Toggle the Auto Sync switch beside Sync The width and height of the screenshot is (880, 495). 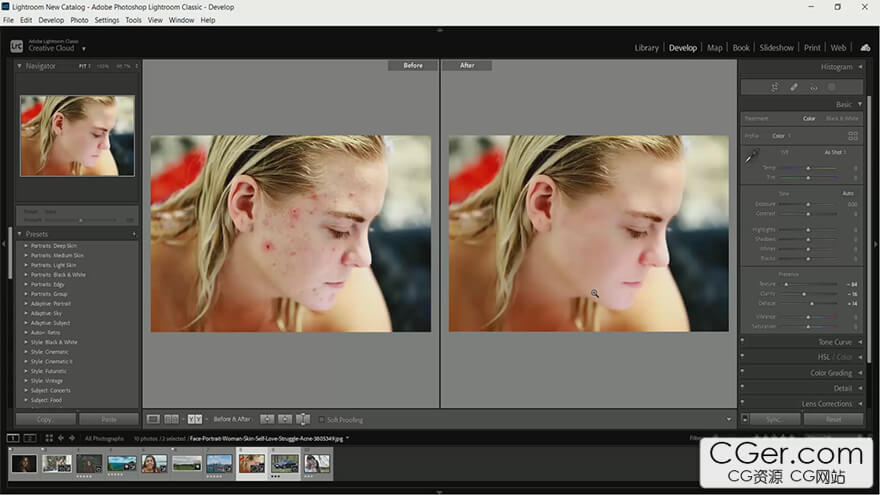tap(745, 419)
